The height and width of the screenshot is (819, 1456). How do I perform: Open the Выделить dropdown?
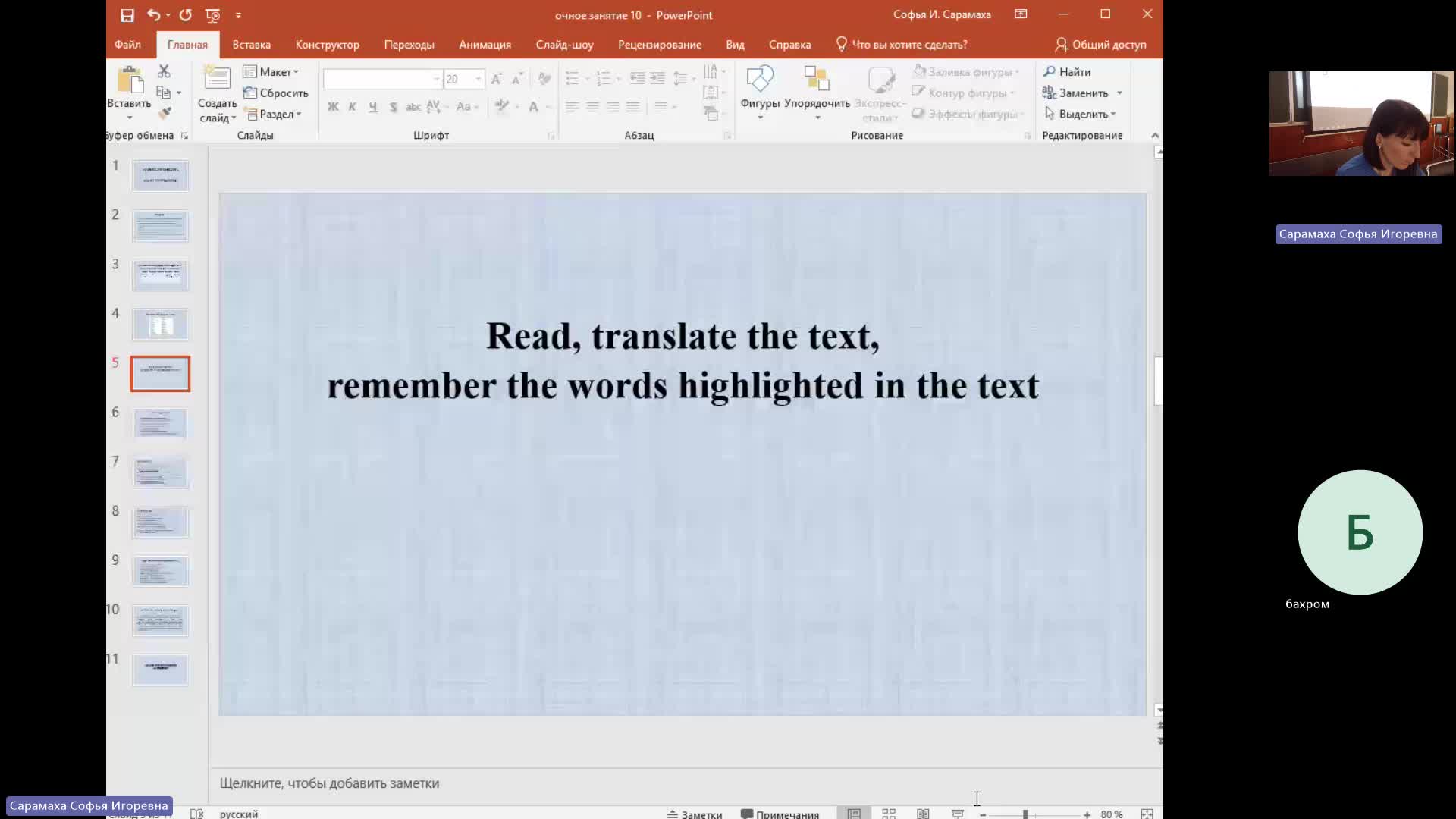coord(1080,115)
